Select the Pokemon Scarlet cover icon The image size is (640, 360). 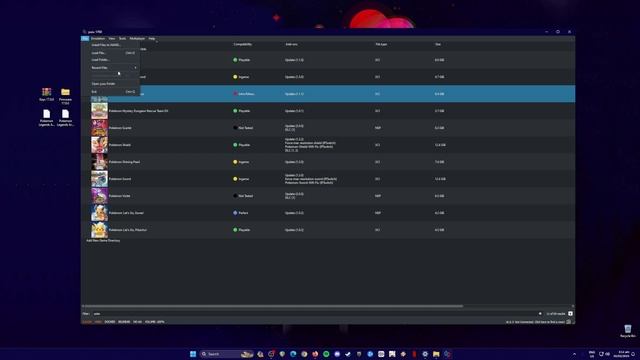(x=99, y=128)
